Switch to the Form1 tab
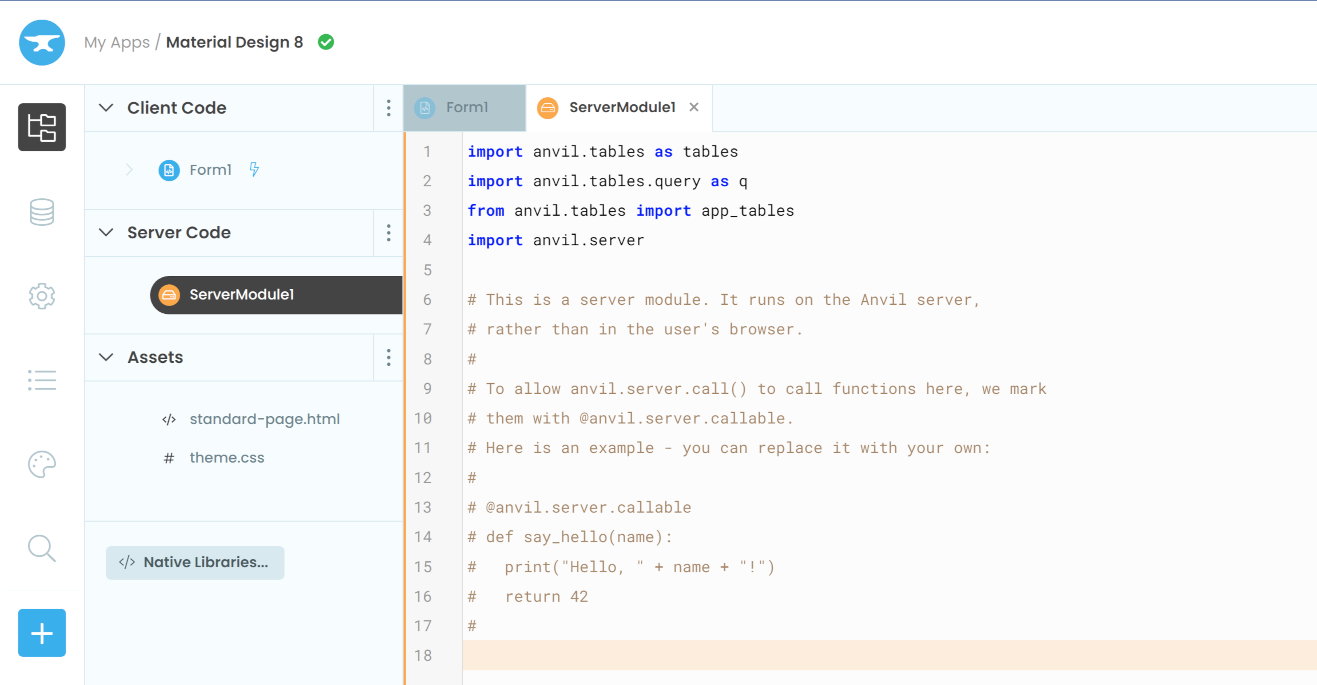This screenshot has width=1317, height=685. pos(464,107)
